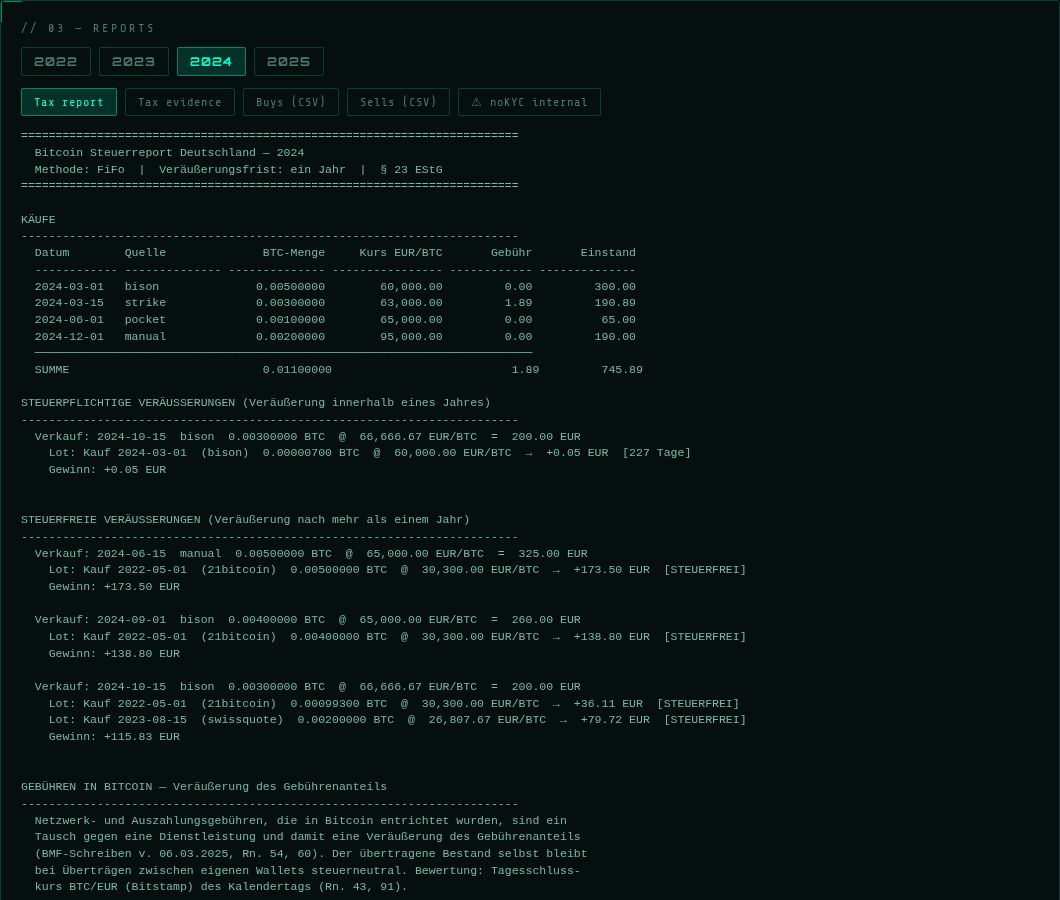Click the '// 03 – REPORTS' section heading
The height and width of the screenshot is (900, 1060).
pyautogui.click(x=88, y=28)
